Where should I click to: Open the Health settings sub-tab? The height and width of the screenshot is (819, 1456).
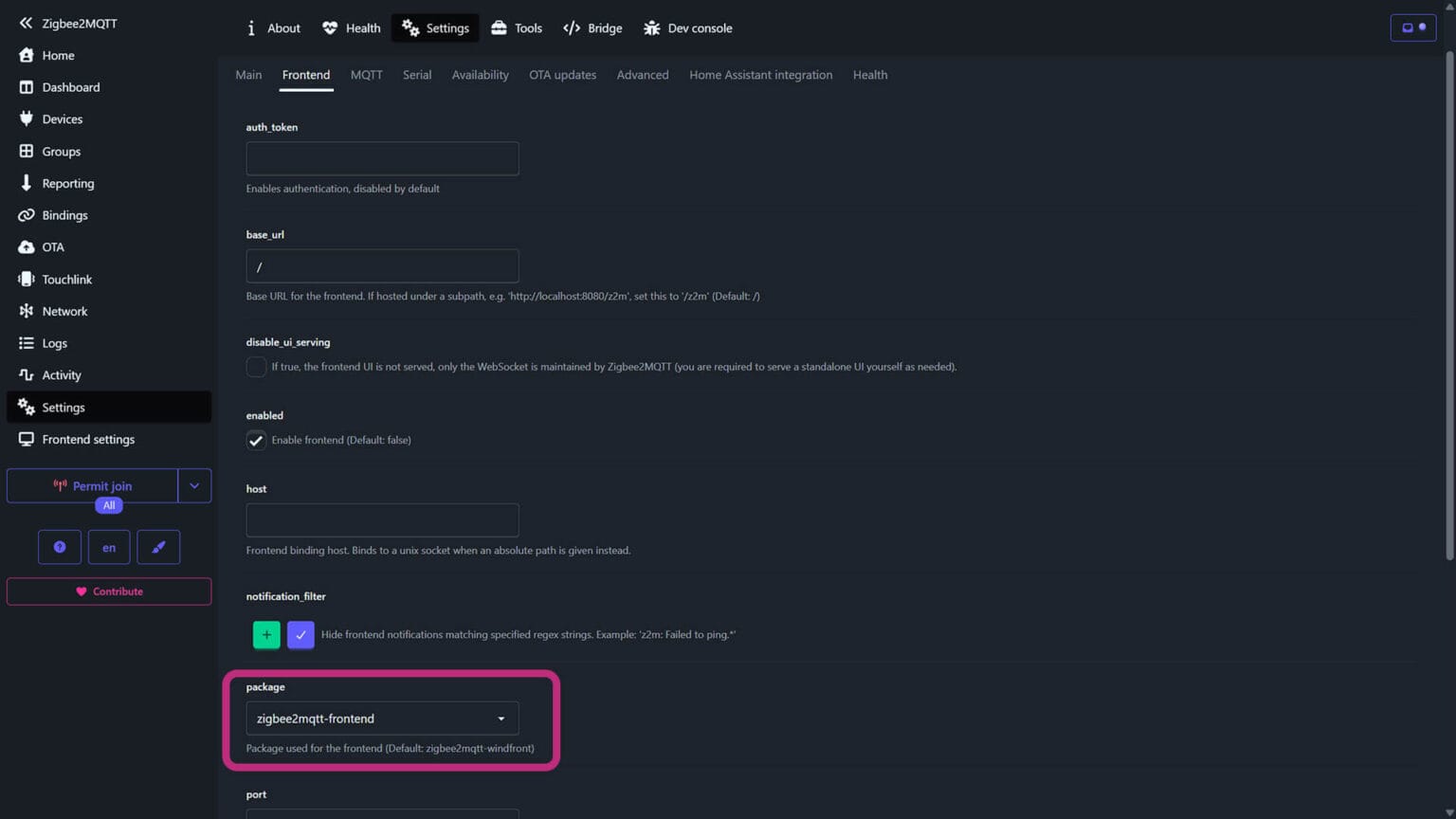pos(870,75)
